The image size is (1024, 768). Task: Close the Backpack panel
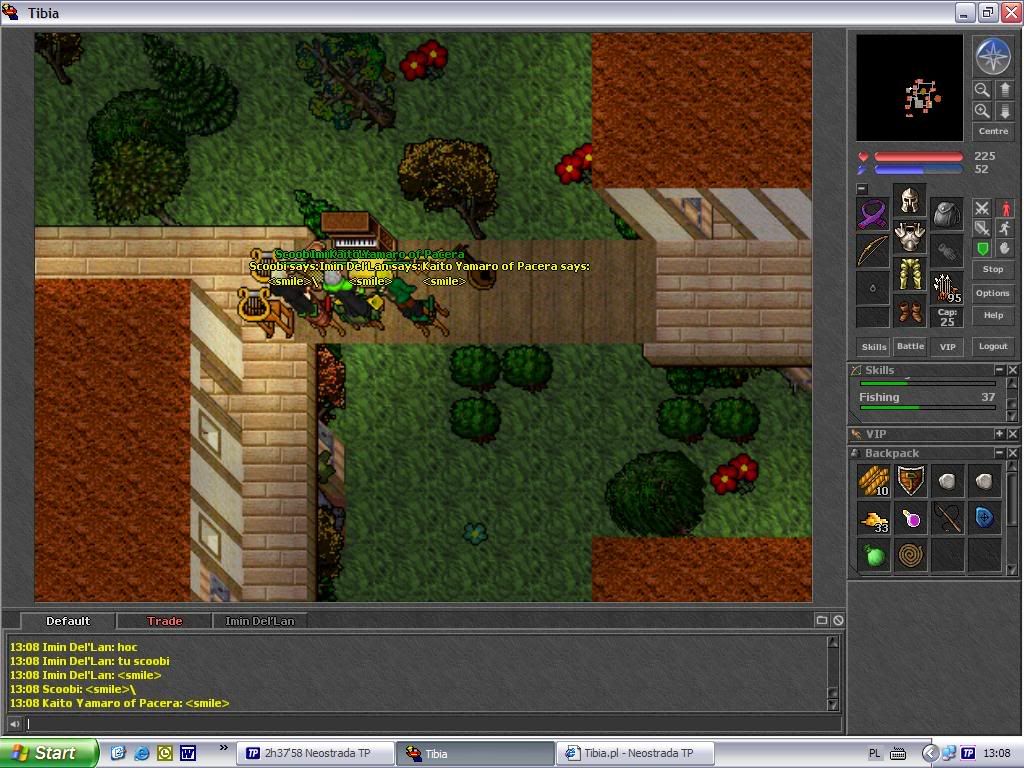coord(1012,453)
